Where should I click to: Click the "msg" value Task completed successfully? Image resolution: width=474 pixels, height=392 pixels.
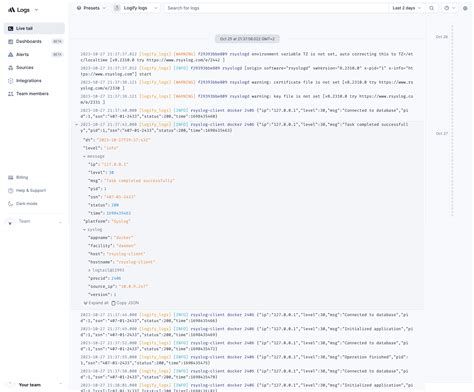(x=140, y=181)
